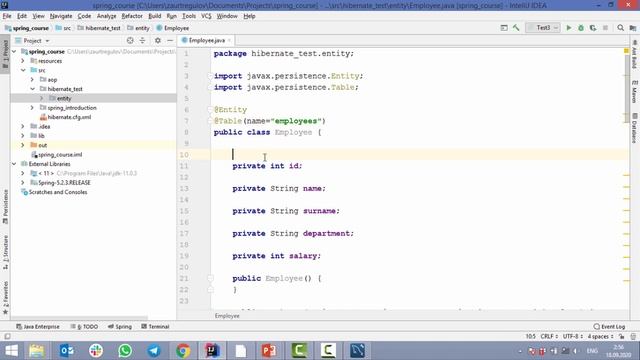Open PowerPoint from the taskbar
The image size is (640, 360).
click(x=269, y=351)
